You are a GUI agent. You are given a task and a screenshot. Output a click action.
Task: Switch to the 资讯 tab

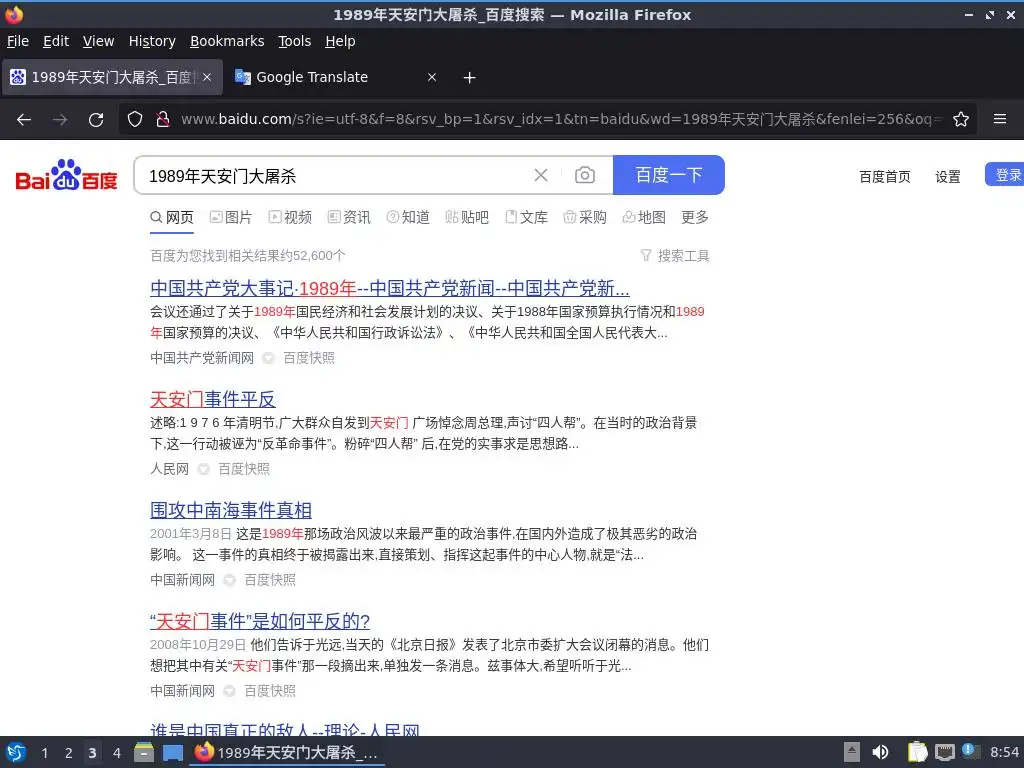(349, 217)
